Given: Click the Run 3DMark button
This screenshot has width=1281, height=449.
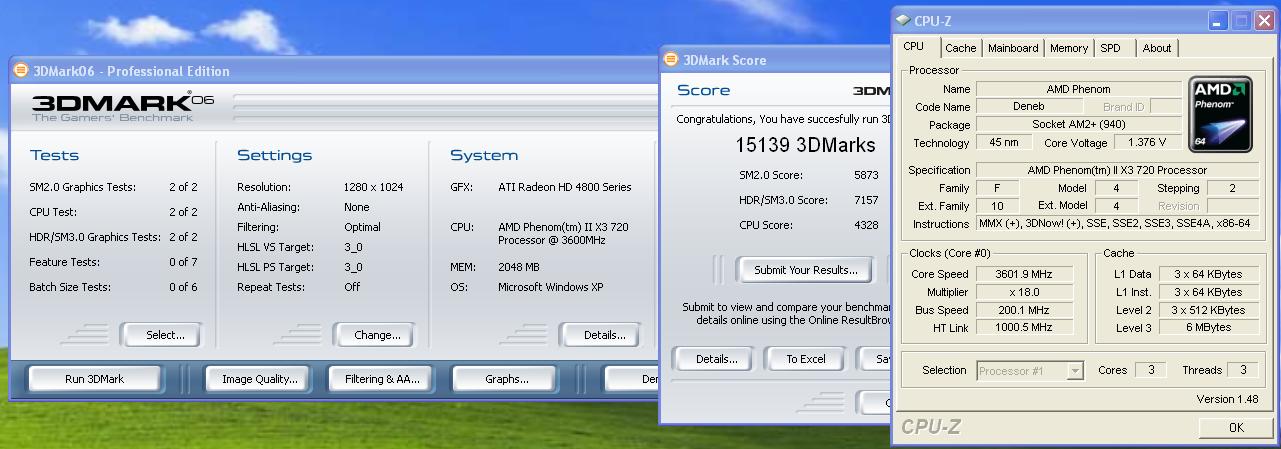Looking at the screenshot, I should click(x=95, y=379).
